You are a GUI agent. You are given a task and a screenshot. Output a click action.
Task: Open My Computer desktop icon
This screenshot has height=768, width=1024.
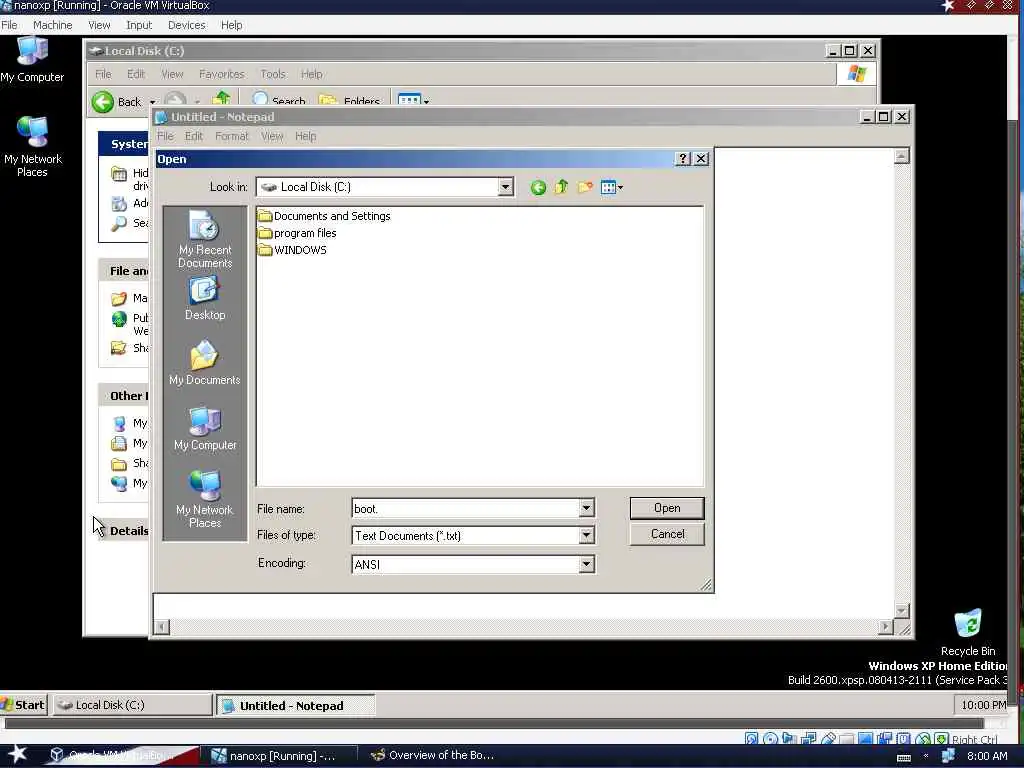click(32, 60)
